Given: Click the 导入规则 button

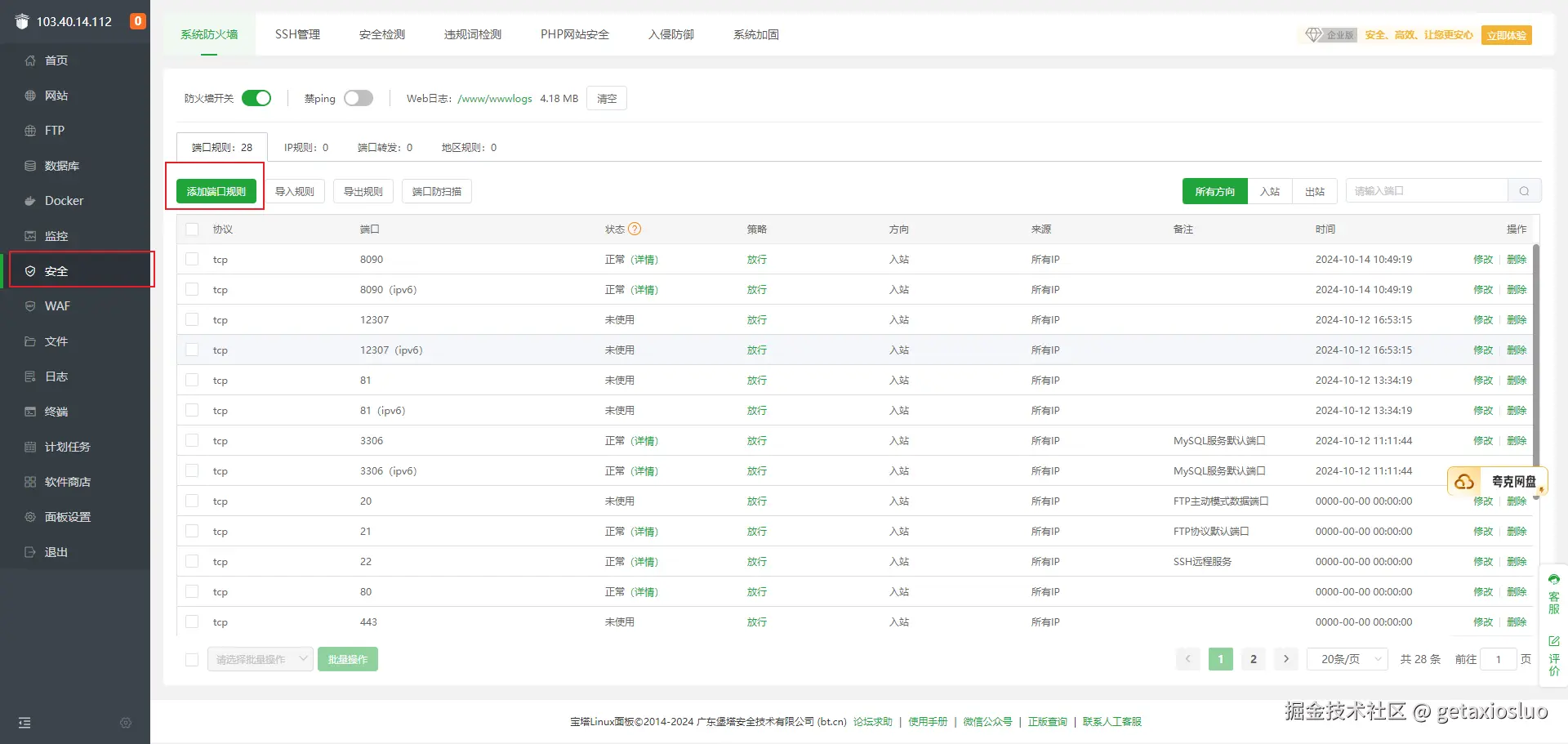Looking at the screenshot, I should [x=295, y=191].
